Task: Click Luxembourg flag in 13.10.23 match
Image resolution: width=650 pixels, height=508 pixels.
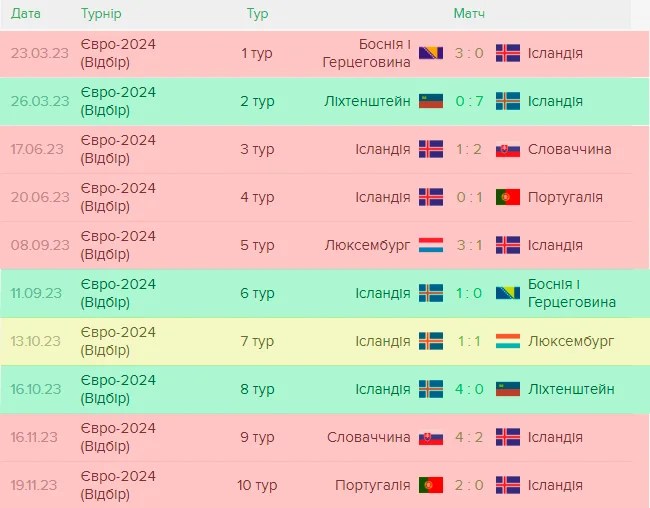Action: click(508, 341)
